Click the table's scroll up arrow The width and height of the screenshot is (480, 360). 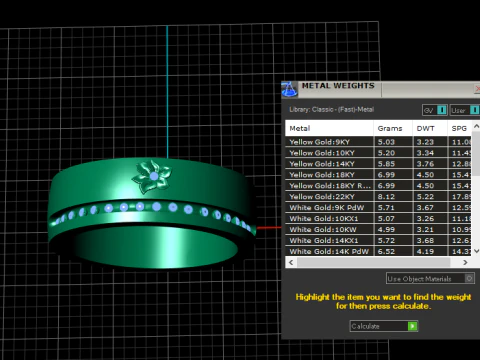(x=476, y=126)
